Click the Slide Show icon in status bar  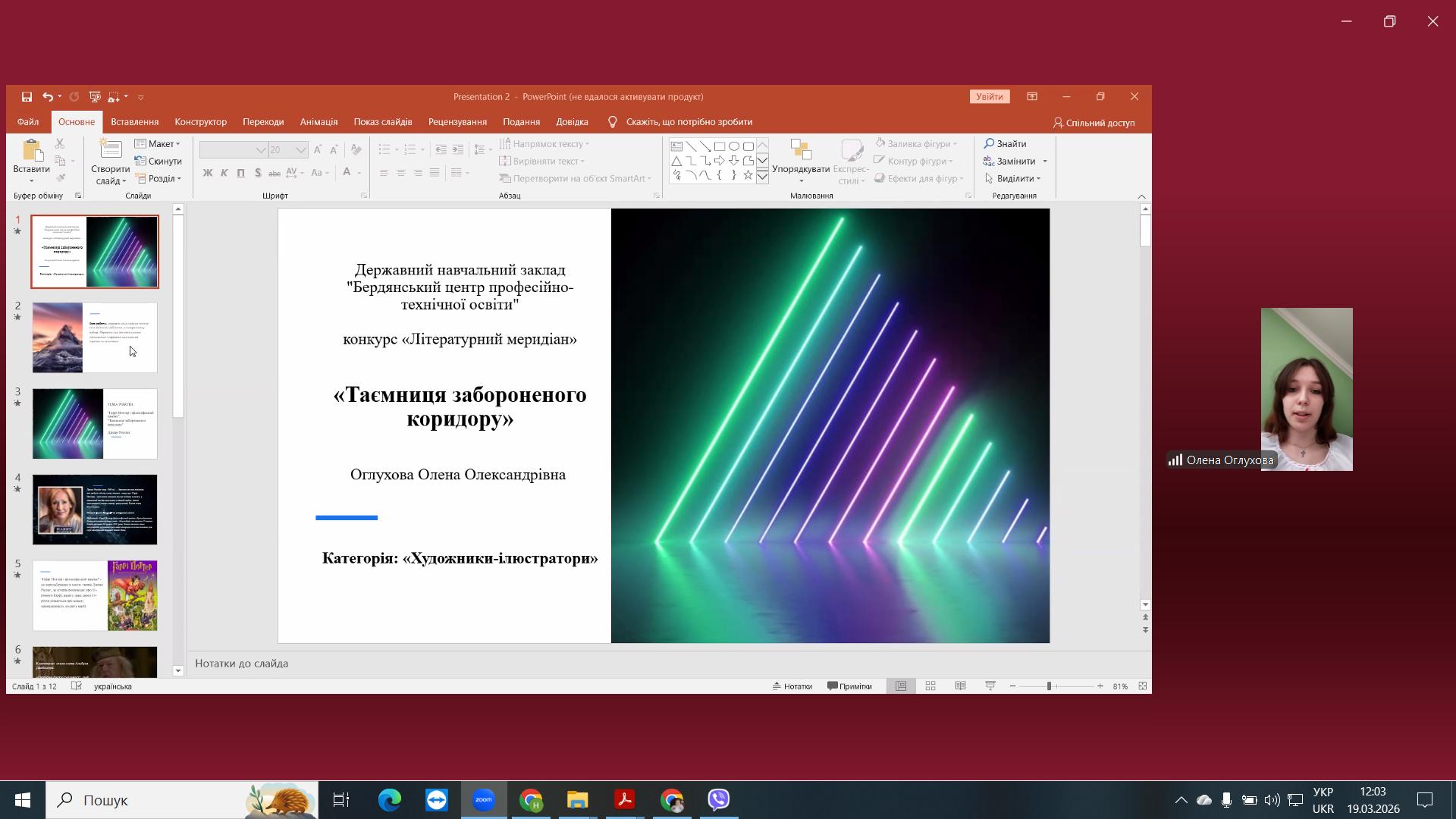point(990,686)
